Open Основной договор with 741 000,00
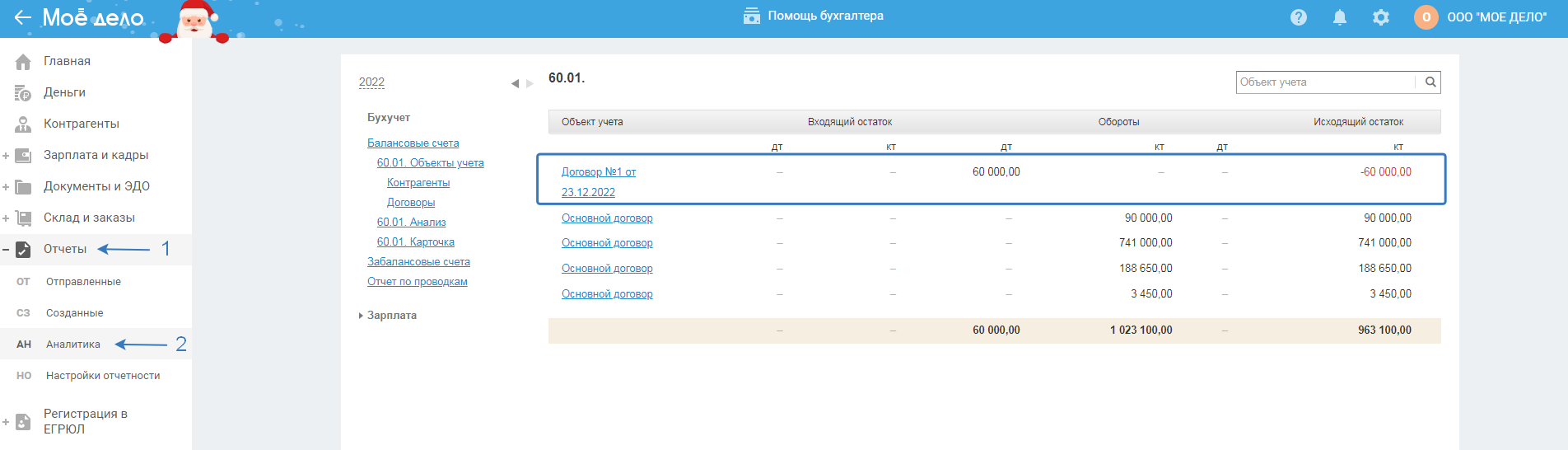The height and width of the screenshot is (450, 1568). pos(607,243)
